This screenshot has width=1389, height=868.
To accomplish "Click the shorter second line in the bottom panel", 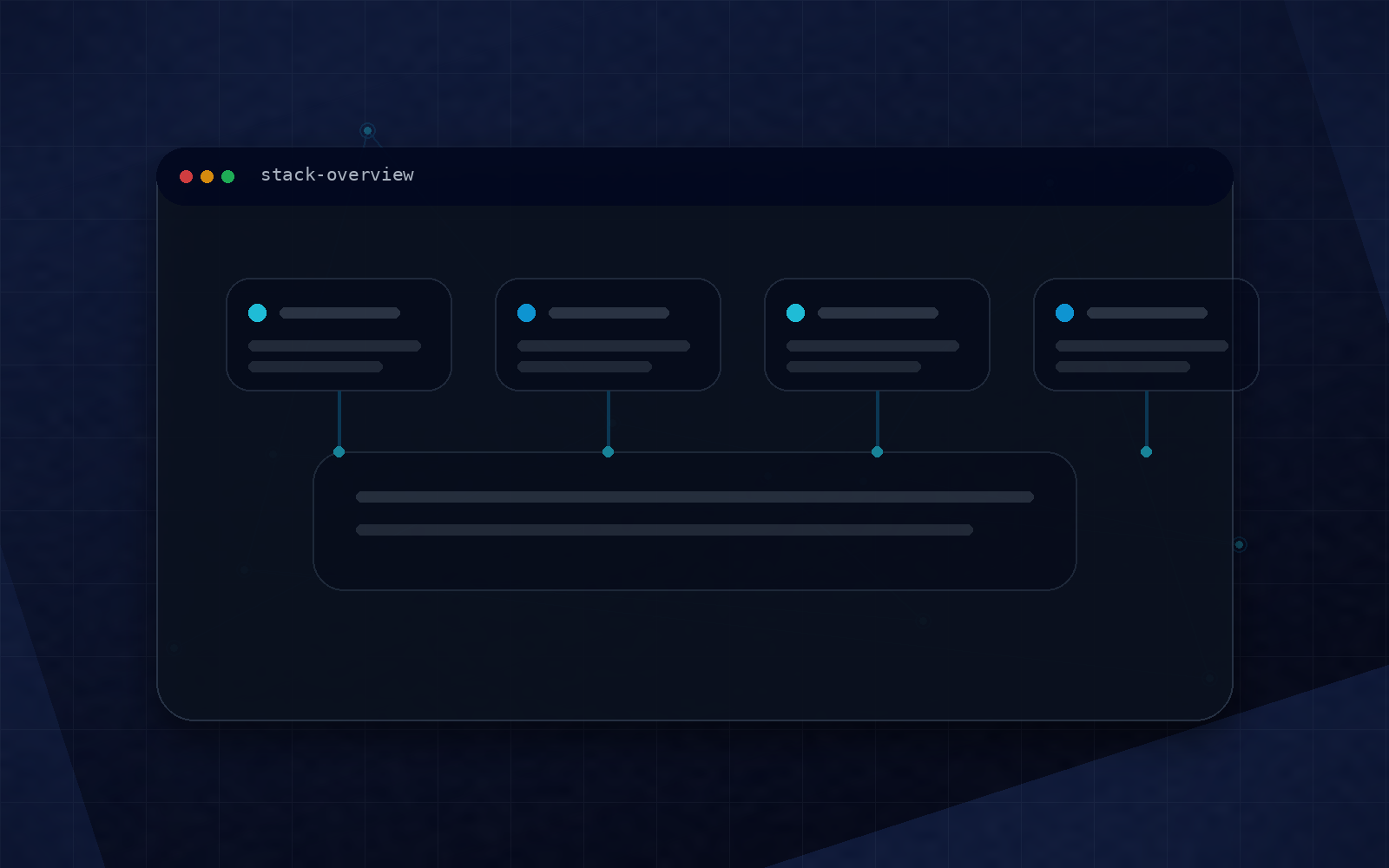I will [x=664, y=529].
